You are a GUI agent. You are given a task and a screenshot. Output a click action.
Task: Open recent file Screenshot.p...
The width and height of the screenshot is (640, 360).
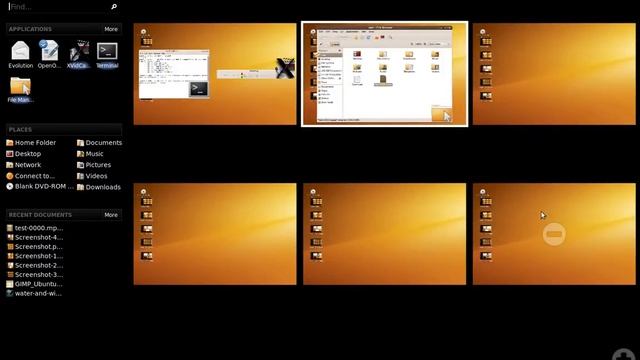point(35,247)
